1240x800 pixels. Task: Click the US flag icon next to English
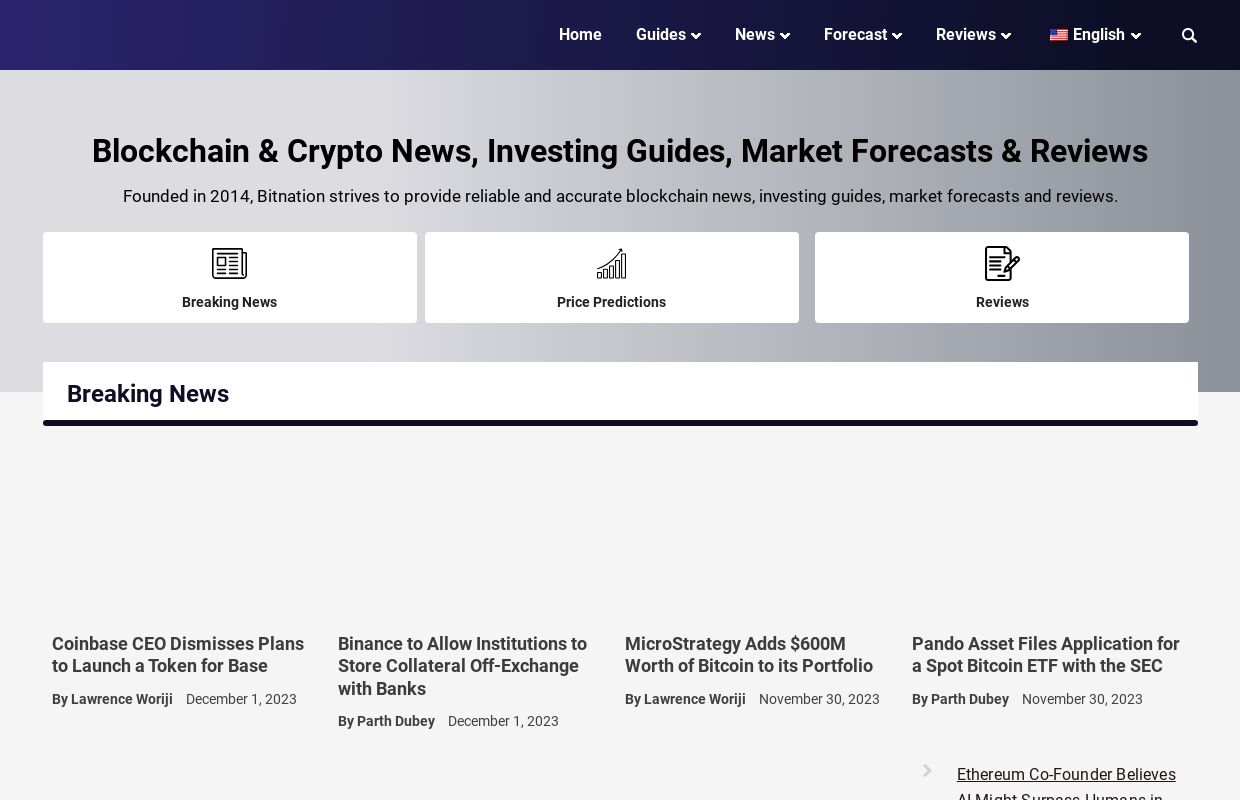point(1059,35)
